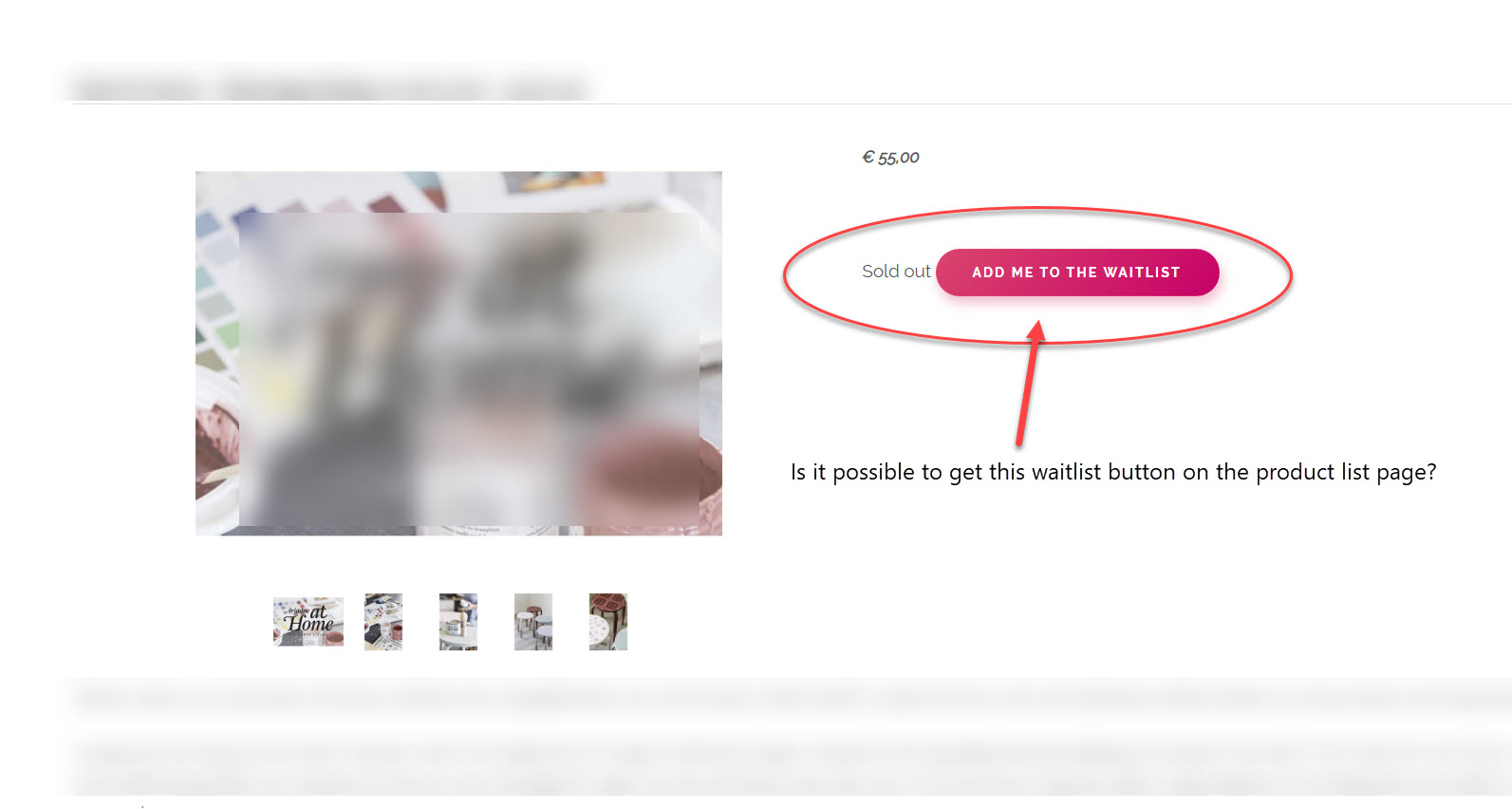
Task: Show the paint tin with brush thumbnail
Action: click(x=458, y=622)
